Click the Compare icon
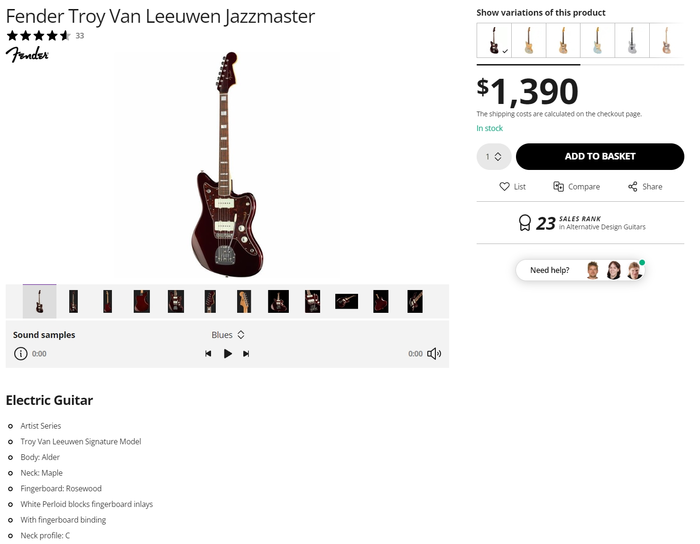 pyautogui.click(x=559, y=187)
